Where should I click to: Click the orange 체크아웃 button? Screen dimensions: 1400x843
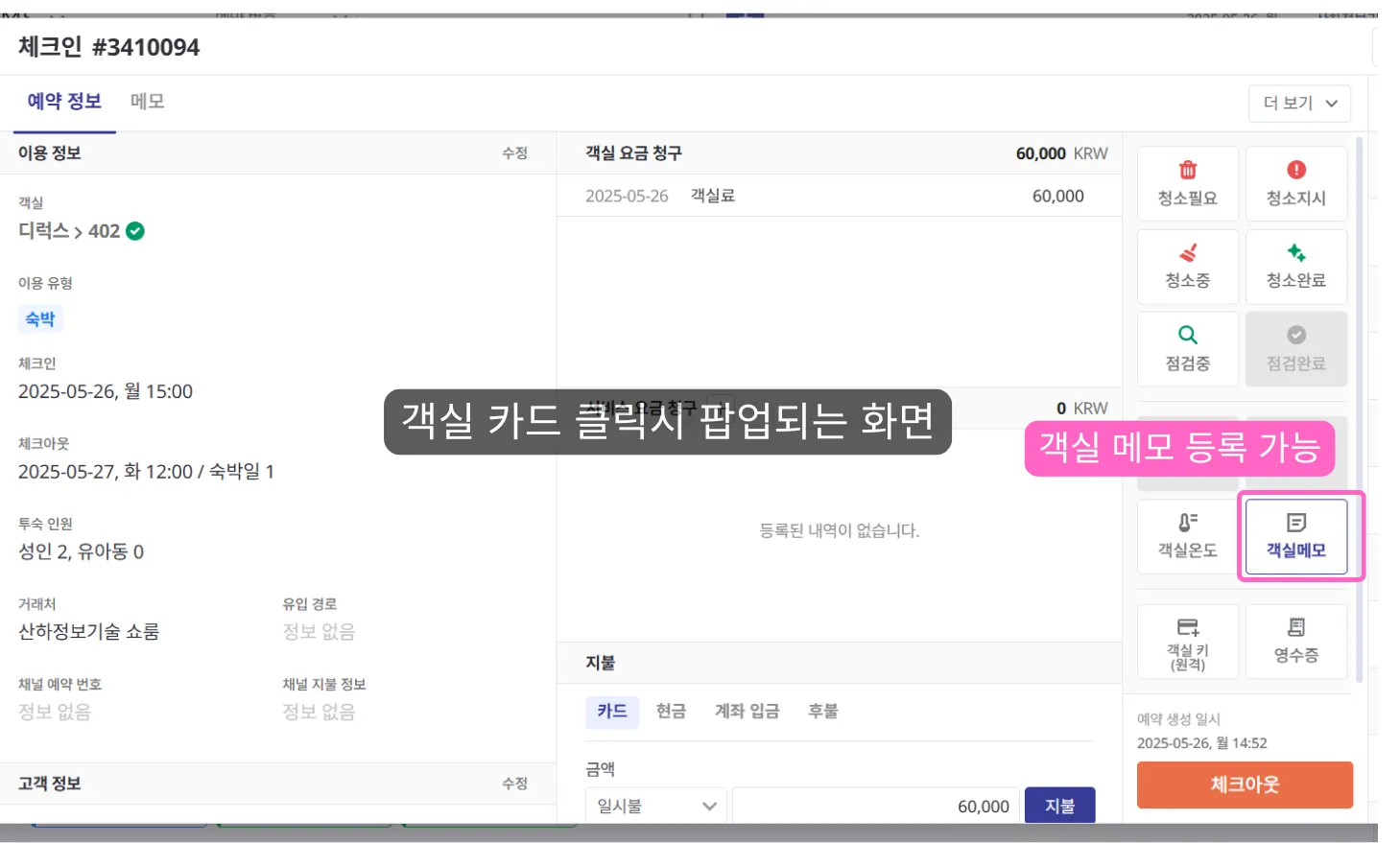pos(1246,785)
